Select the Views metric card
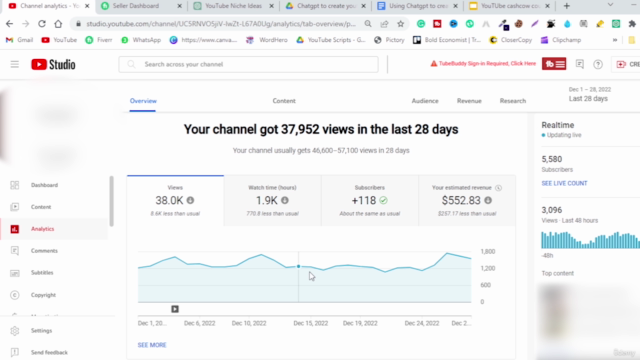Image resolution: width=640 pixels, height=360 pixels. click(175, 200)
